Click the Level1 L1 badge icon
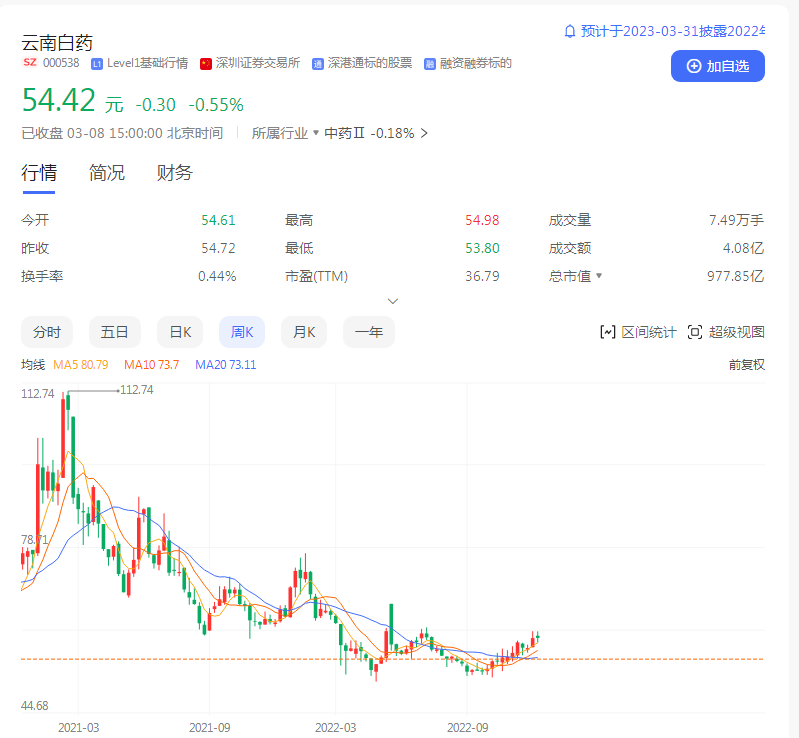The width and height of the screenshot is (799, 738). (x=97, y=64)
